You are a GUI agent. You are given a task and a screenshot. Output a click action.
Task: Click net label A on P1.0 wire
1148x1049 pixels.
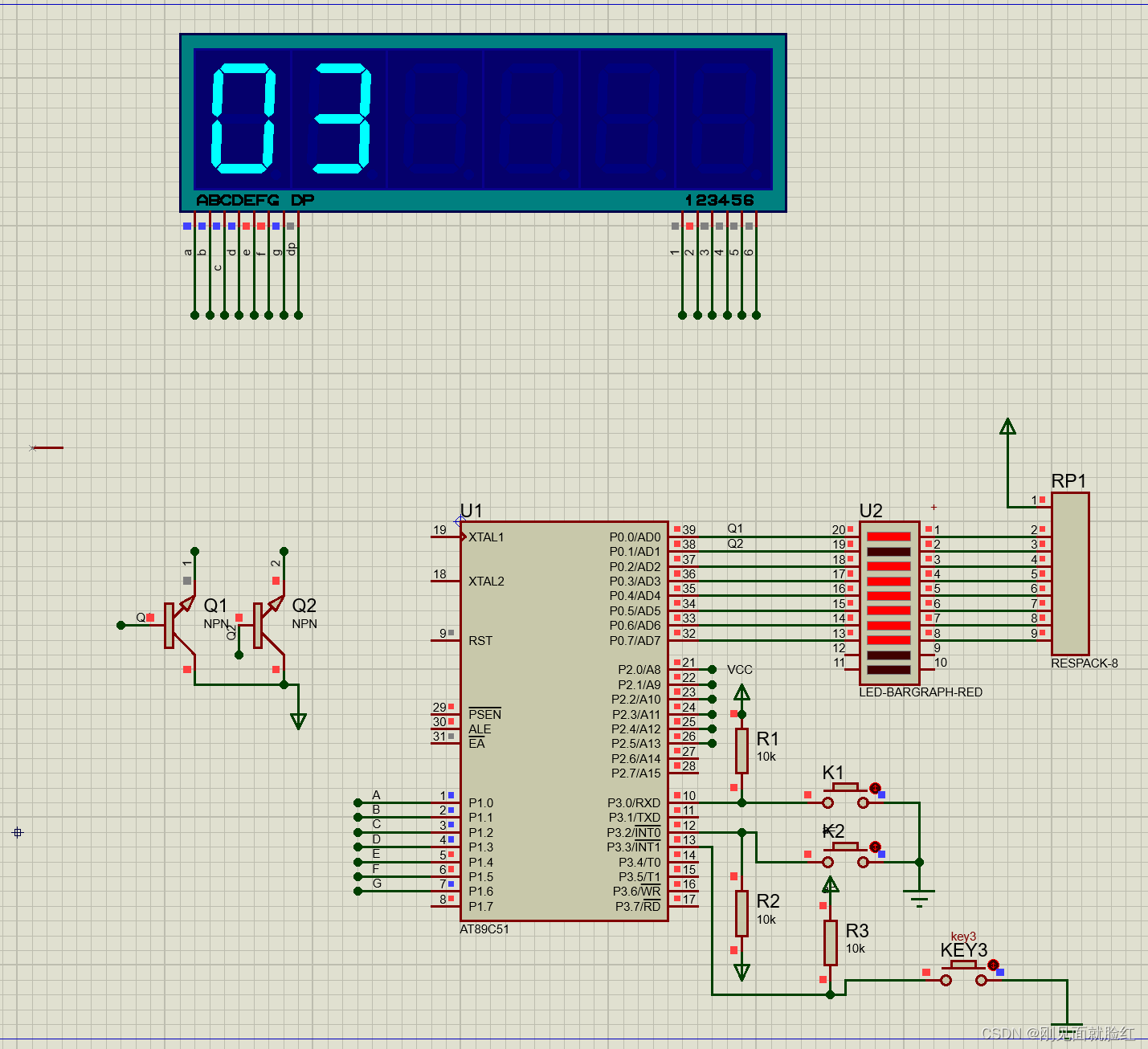pos(376,795)
